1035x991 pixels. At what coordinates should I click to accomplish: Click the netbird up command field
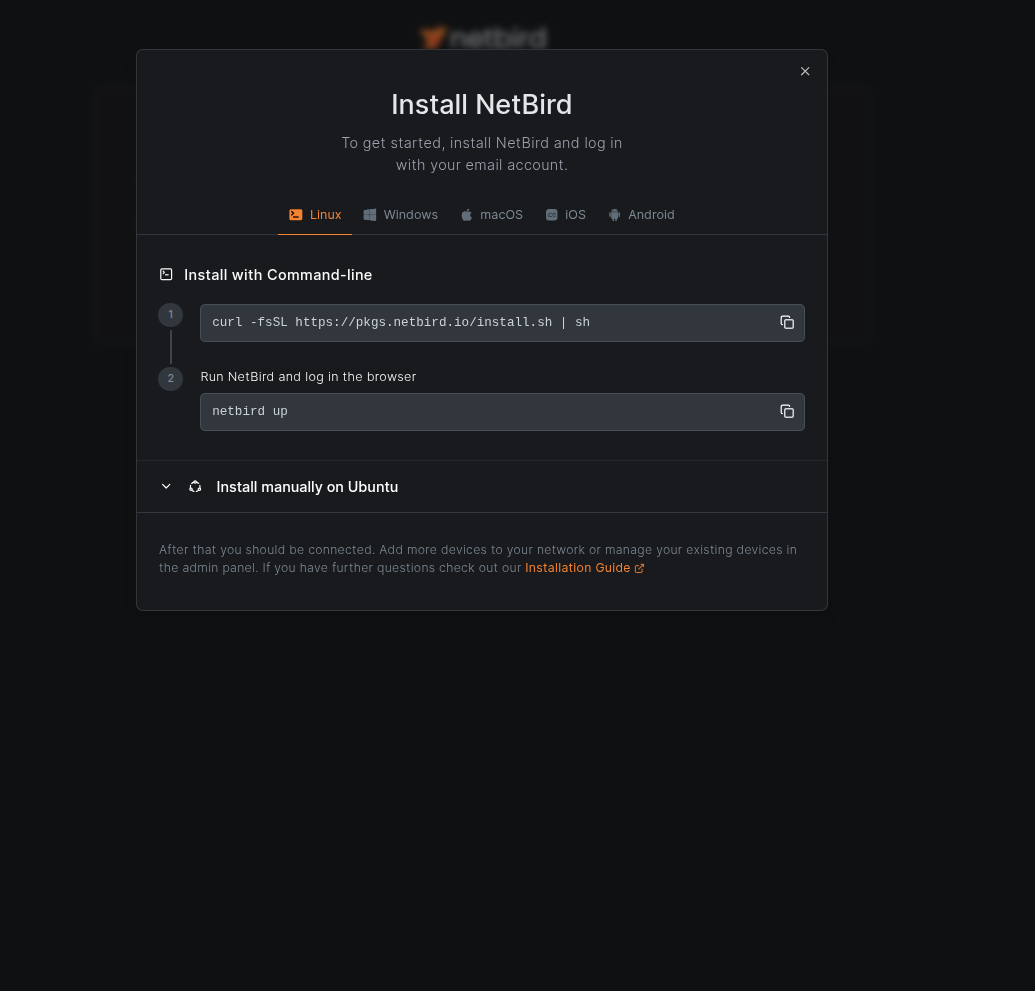tap(480, 411)
